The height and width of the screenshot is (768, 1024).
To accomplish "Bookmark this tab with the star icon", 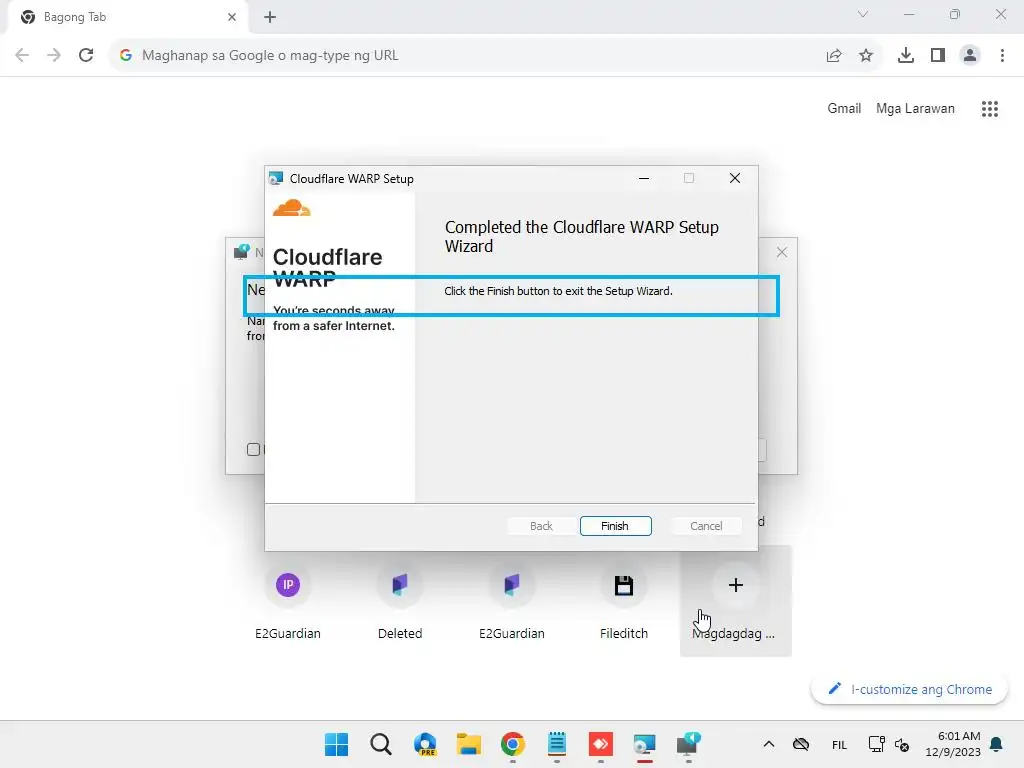I will coord(866,56).
